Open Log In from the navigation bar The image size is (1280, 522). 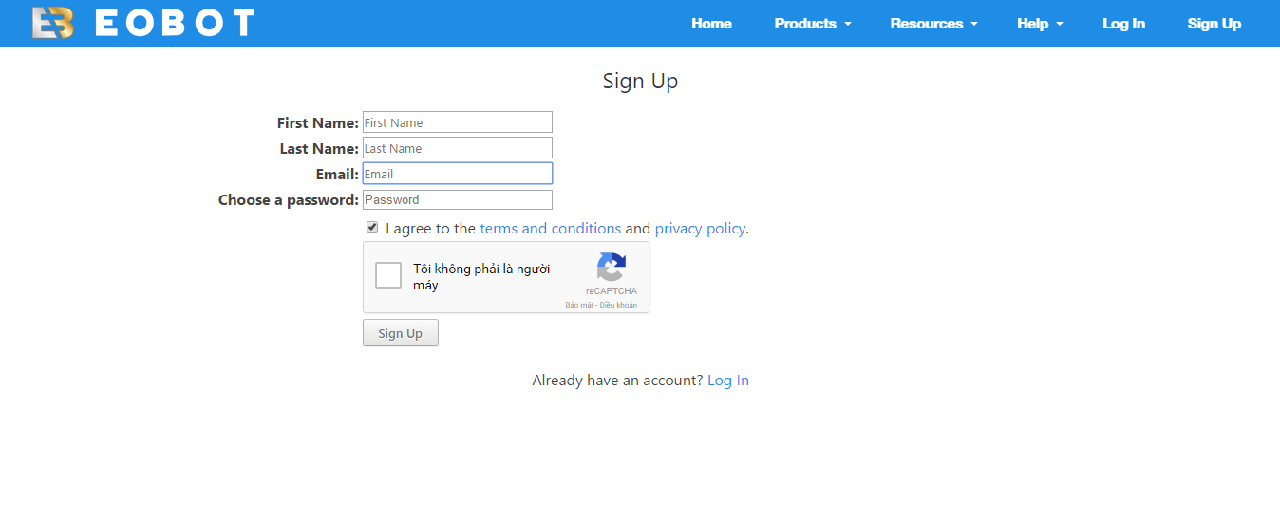point(1123,23)
